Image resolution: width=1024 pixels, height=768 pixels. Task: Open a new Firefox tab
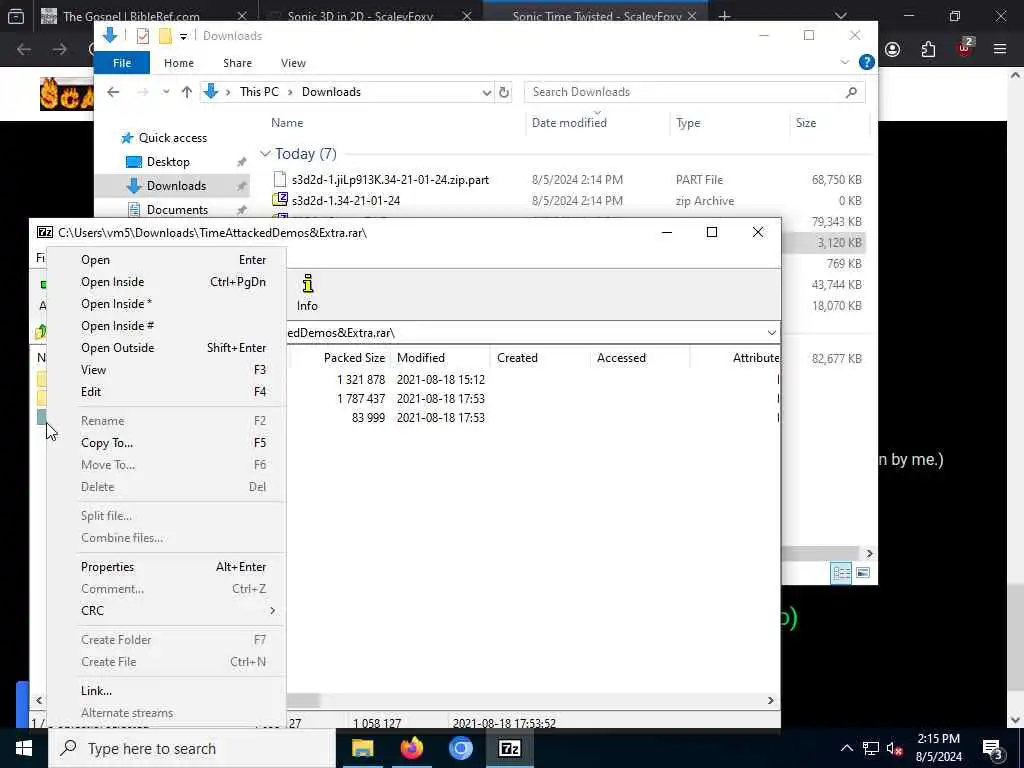coord(724,16)
